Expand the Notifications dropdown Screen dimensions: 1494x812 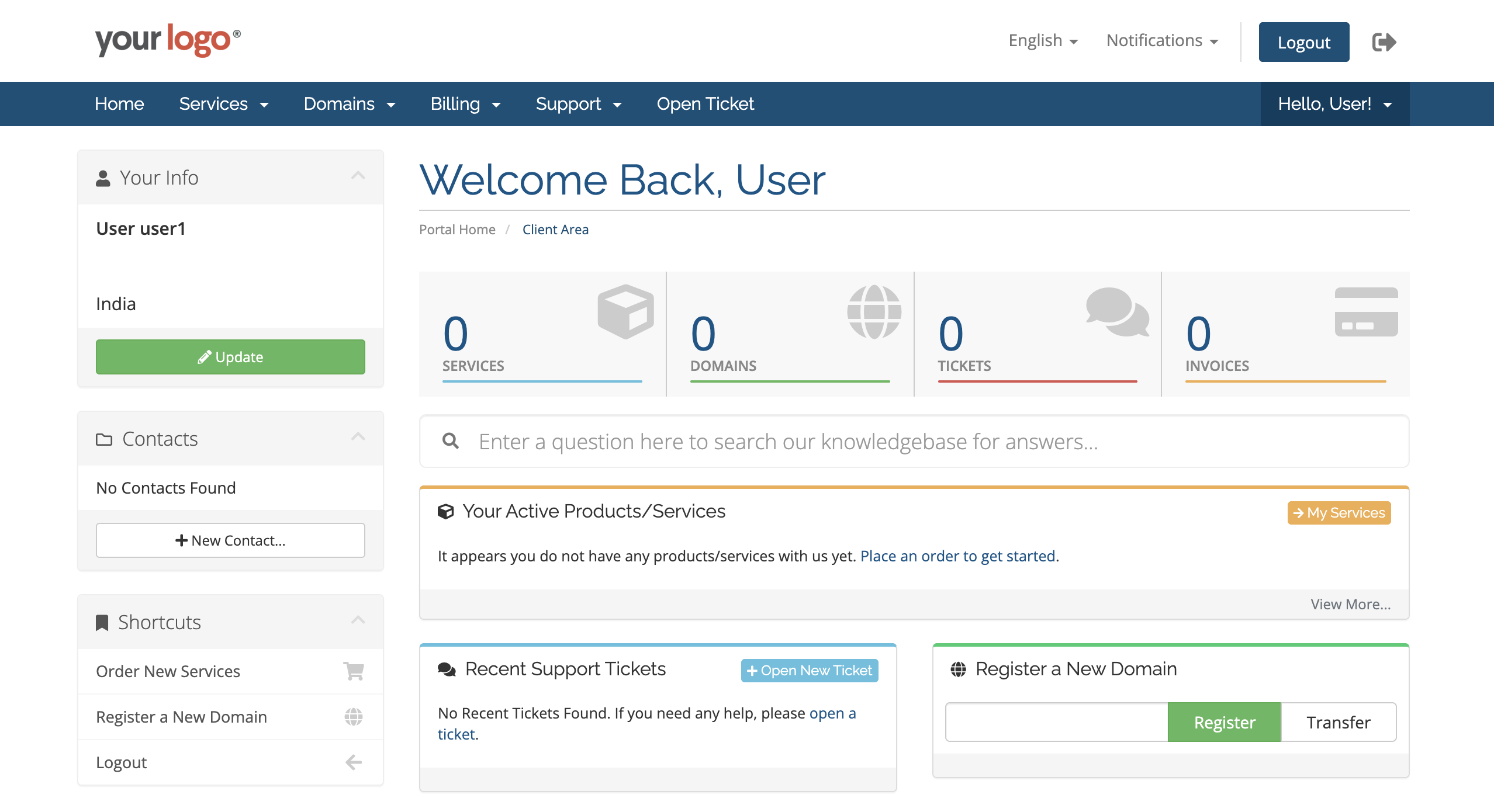[x=1162, y=41]
